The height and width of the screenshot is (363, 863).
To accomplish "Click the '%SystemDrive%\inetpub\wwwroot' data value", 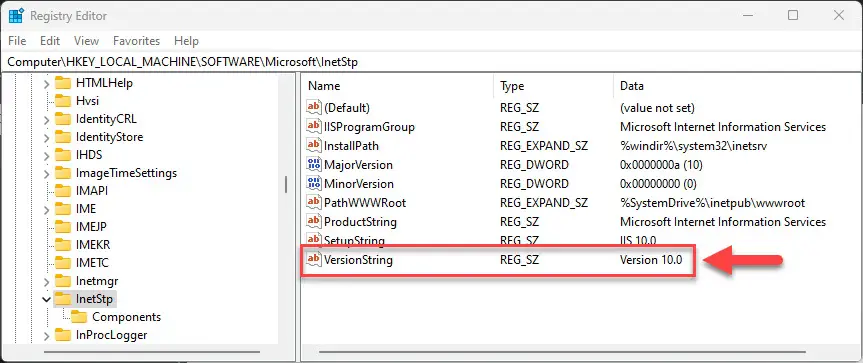I will [x=713, y=203].
